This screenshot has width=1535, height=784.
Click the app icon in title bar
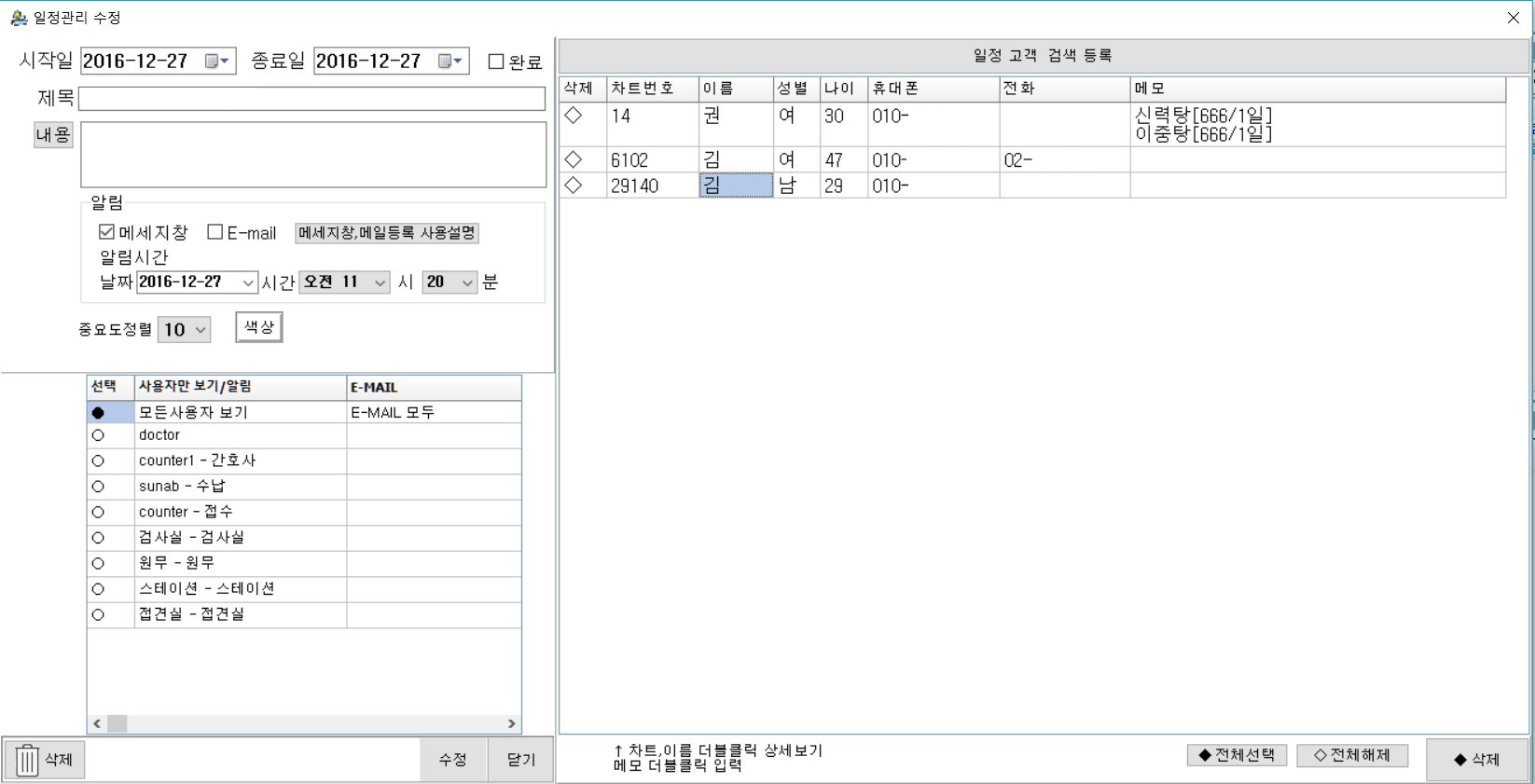point(18,18)
